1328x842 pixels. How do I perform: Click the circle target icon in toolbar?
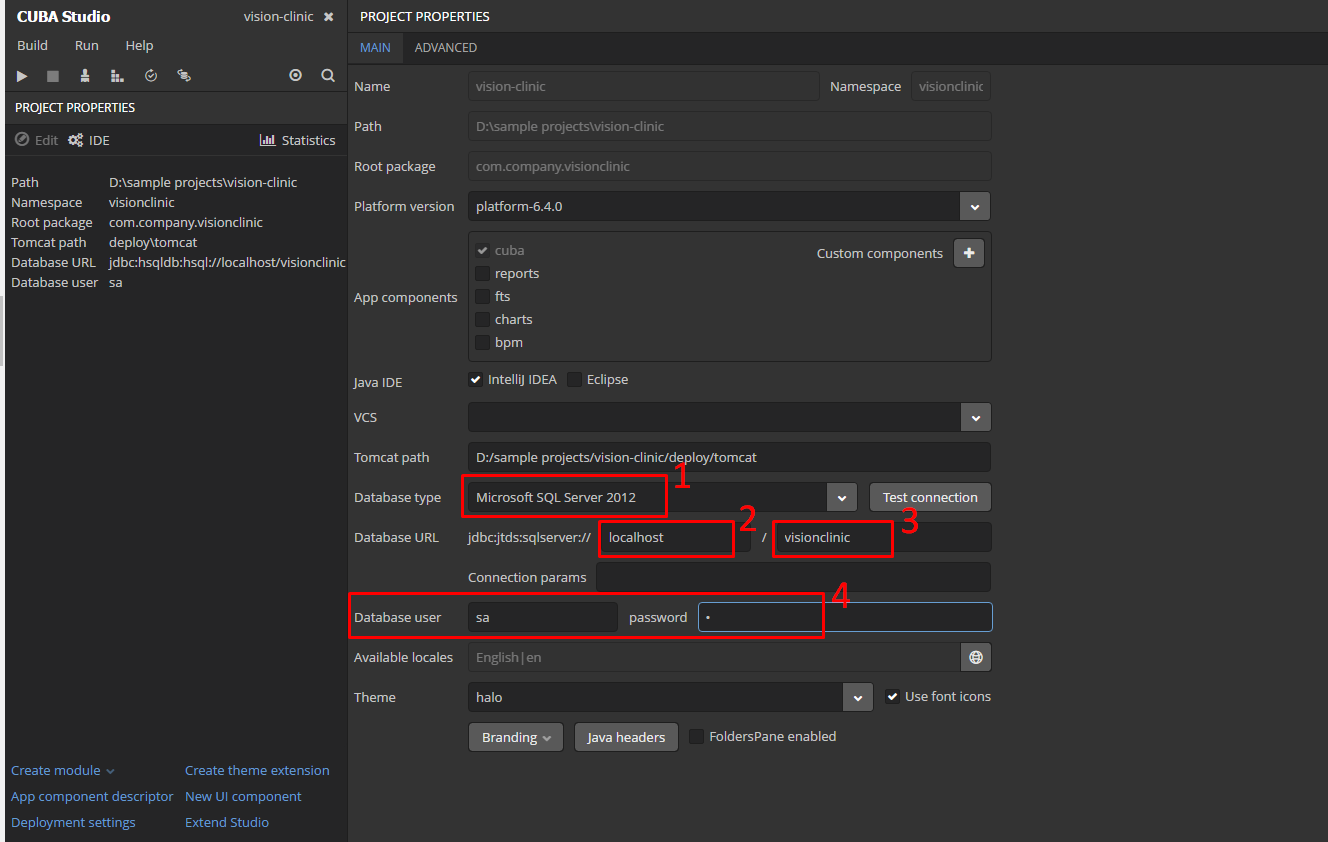click(295, 76)
